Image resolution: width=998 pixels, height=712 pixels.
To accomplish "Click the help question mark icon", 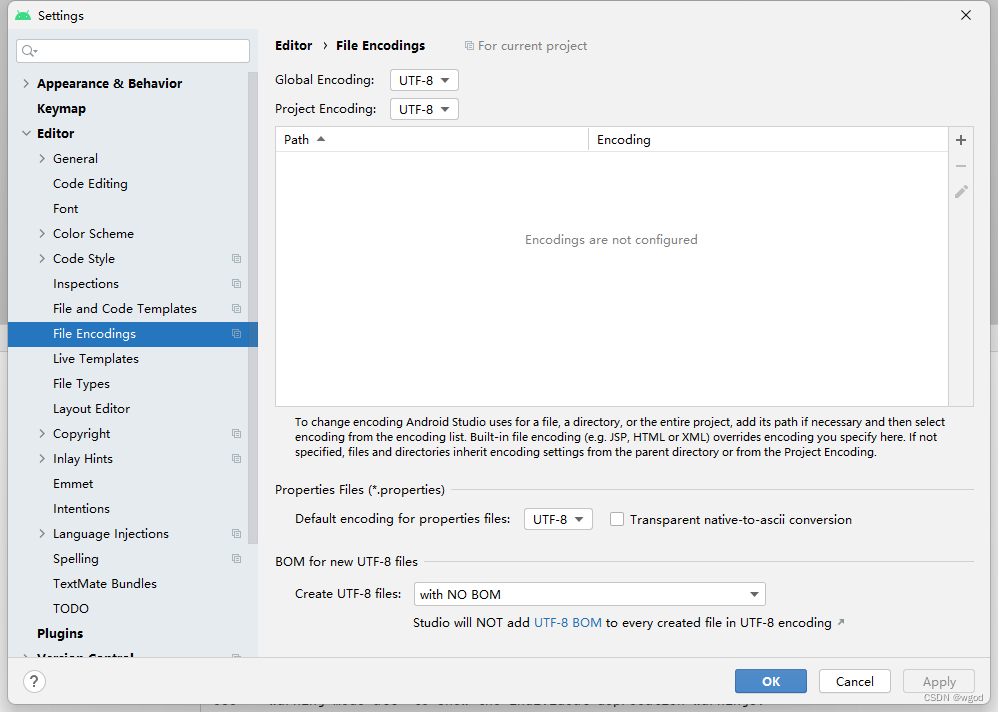I will [x=34, y=681].
